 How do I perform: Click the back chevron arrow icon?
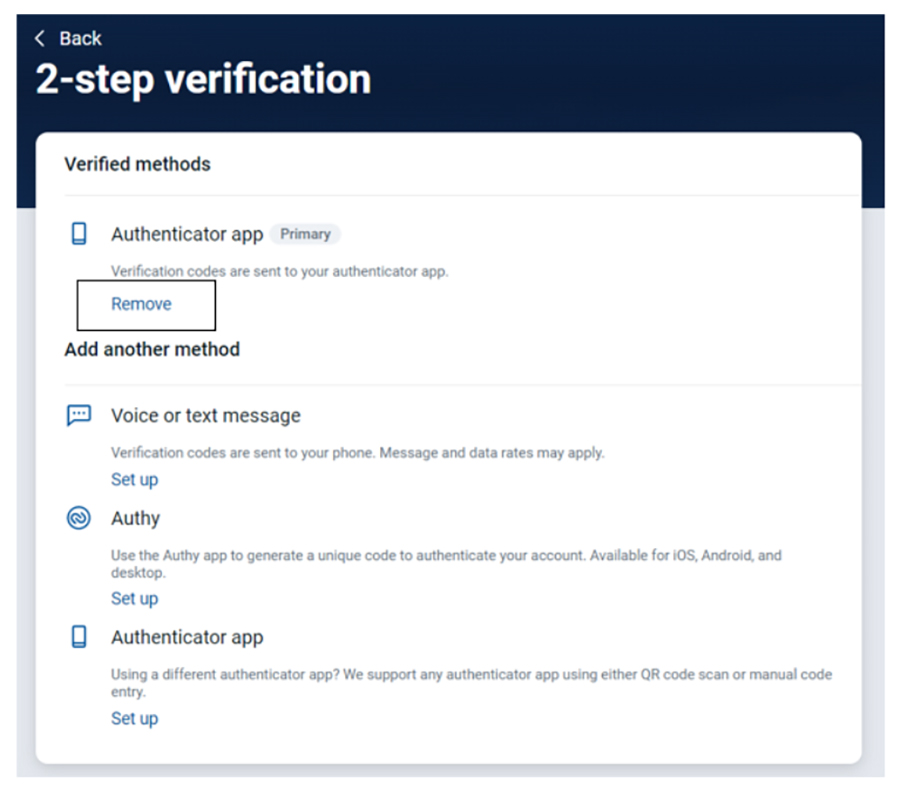(40, 38)
